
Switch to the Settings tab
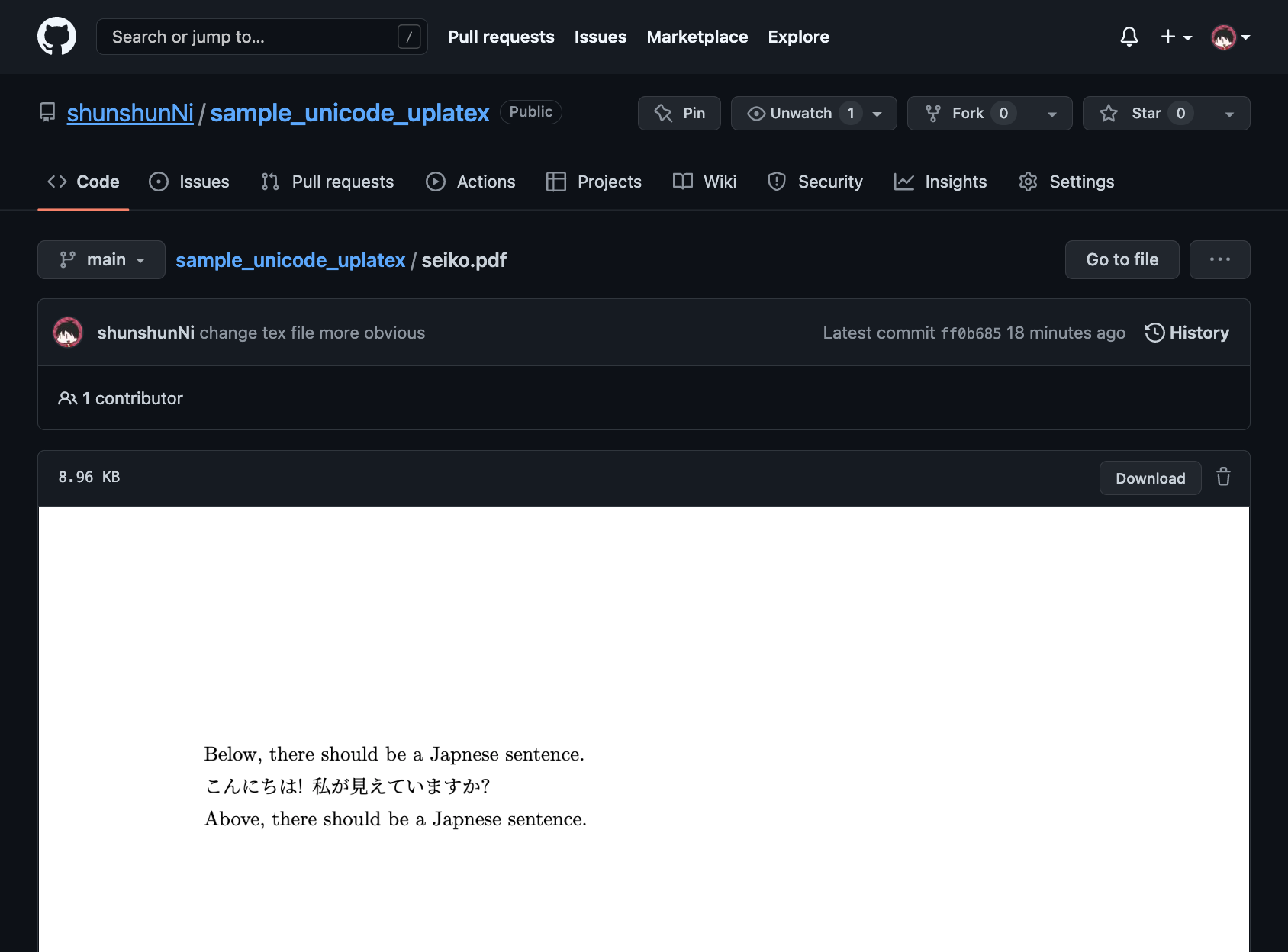1067,182
